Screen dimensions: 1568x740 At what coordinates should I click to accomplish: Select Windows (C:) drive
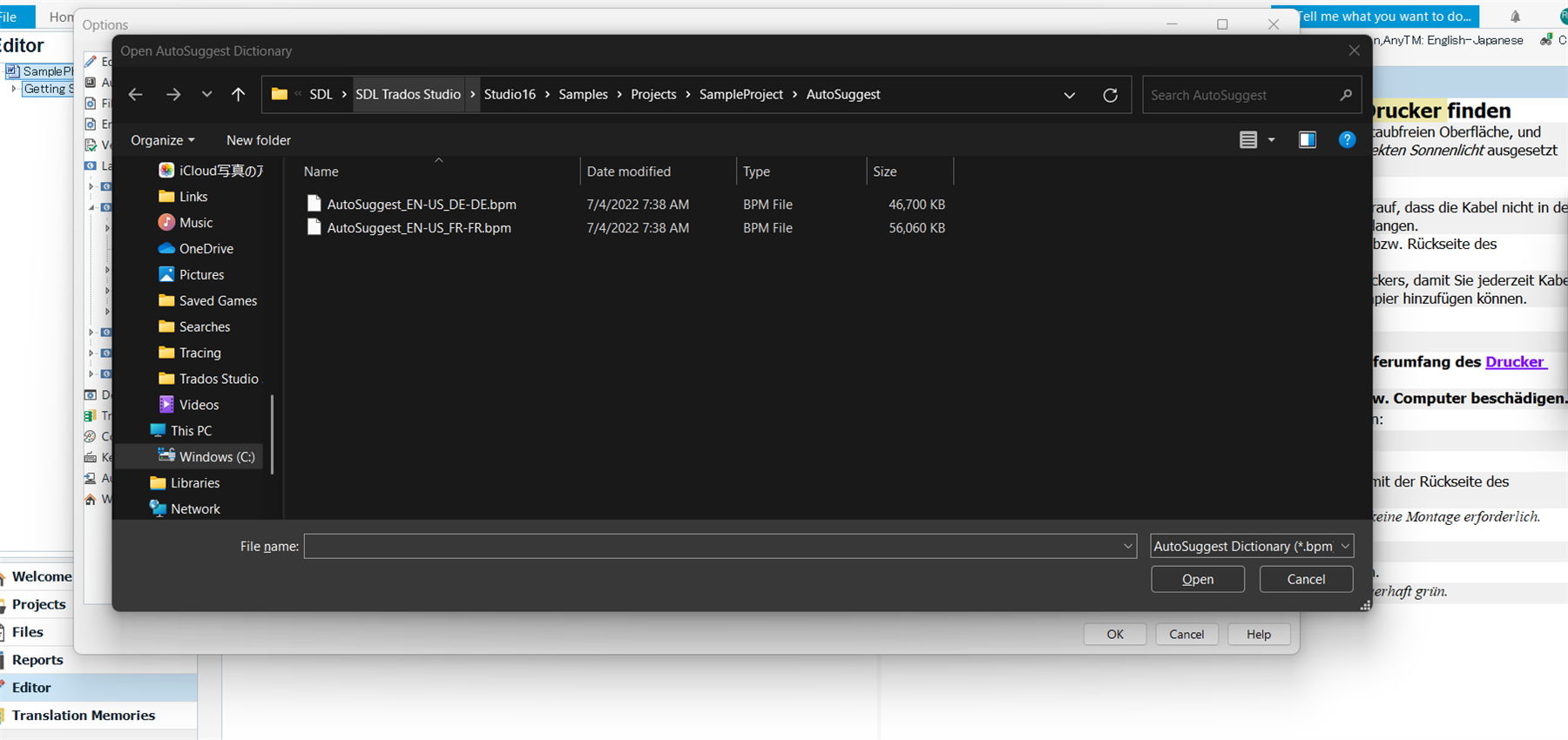point(206,457)
